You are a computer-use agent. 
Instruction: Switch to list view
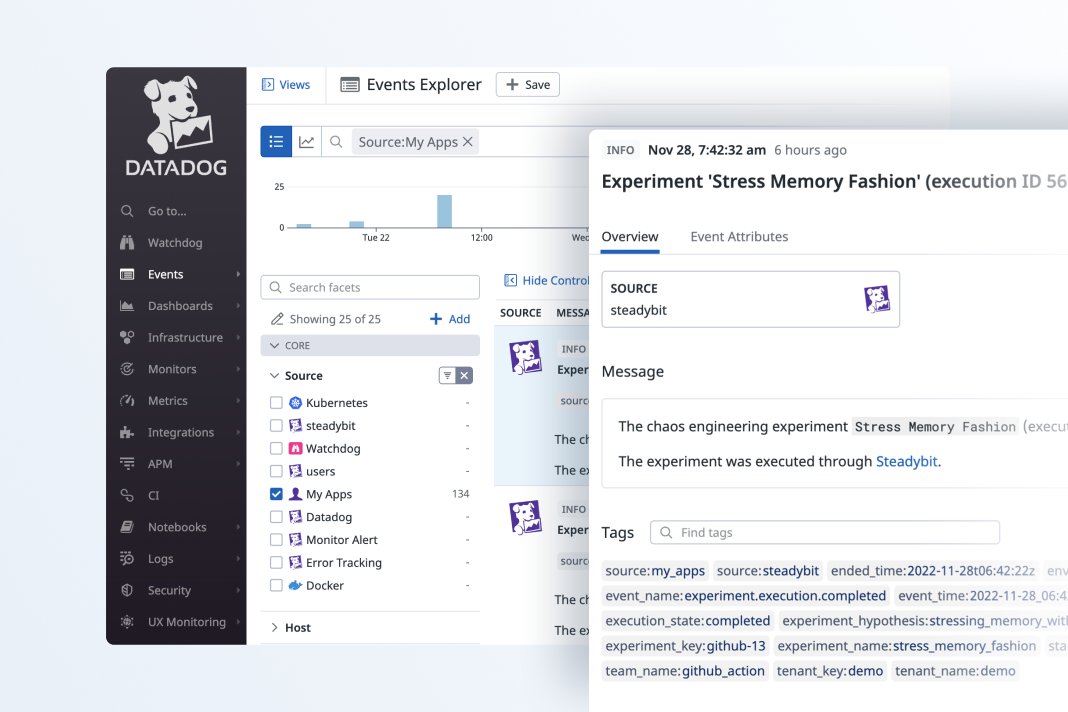pos(276,142)
